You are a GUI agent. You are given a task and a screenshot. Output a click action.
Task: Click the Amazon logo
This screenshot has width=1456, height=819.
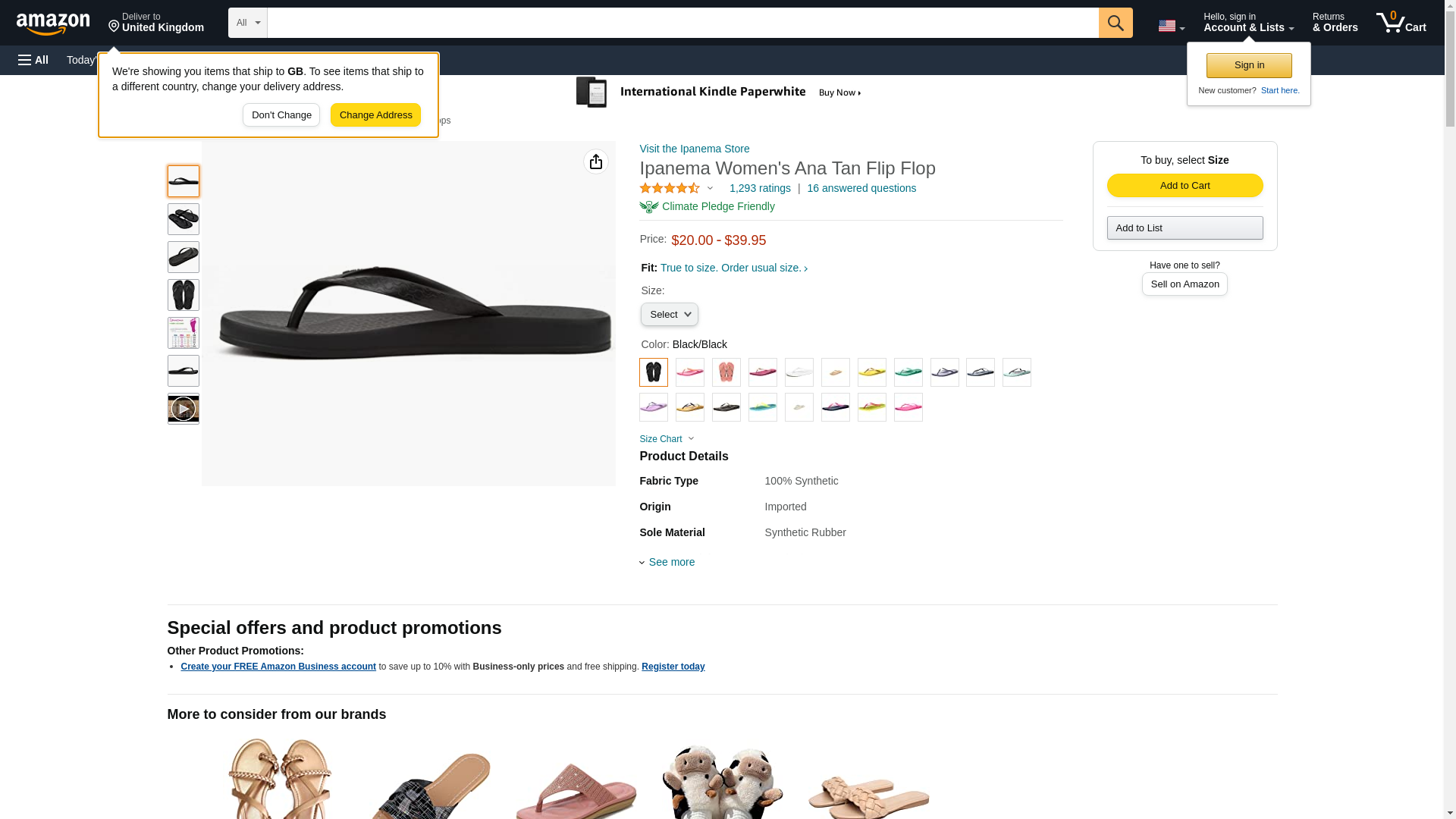click(x=53, y=24)
